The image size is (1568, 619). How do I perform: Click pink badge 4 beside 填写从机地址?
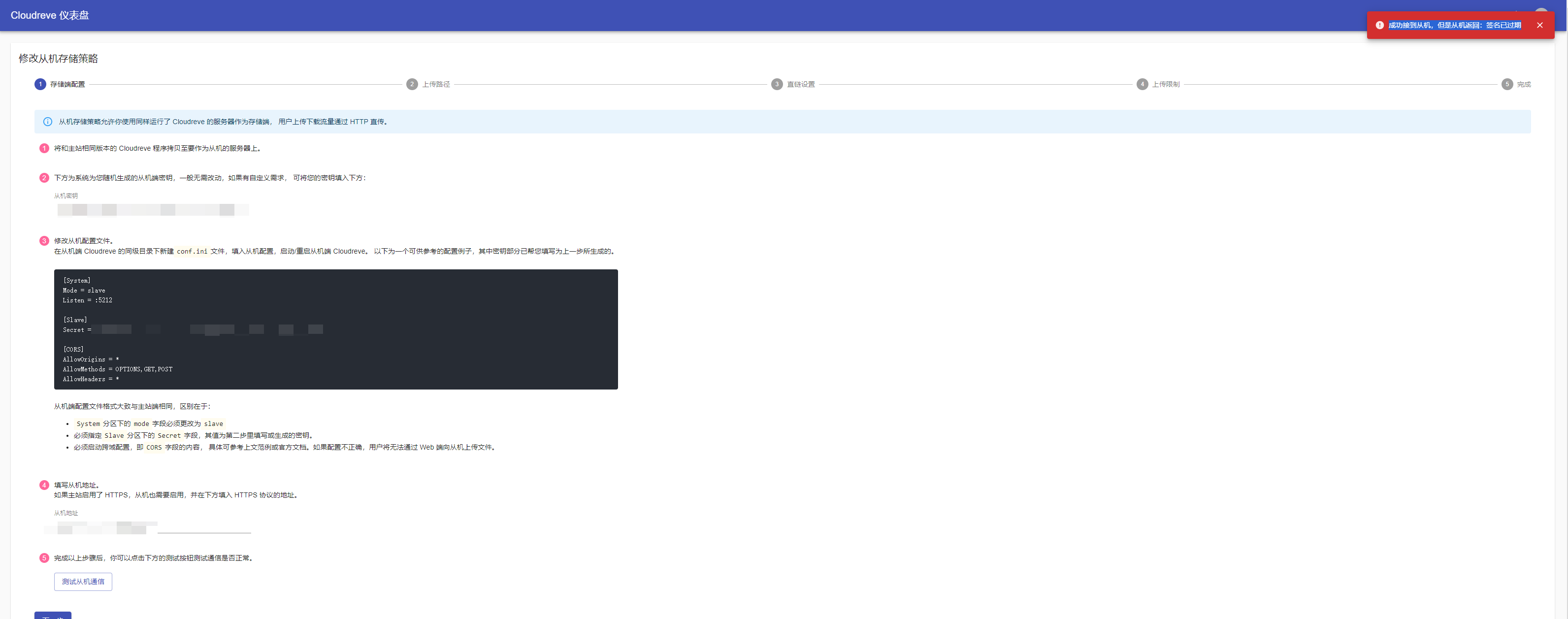(44, 485)
